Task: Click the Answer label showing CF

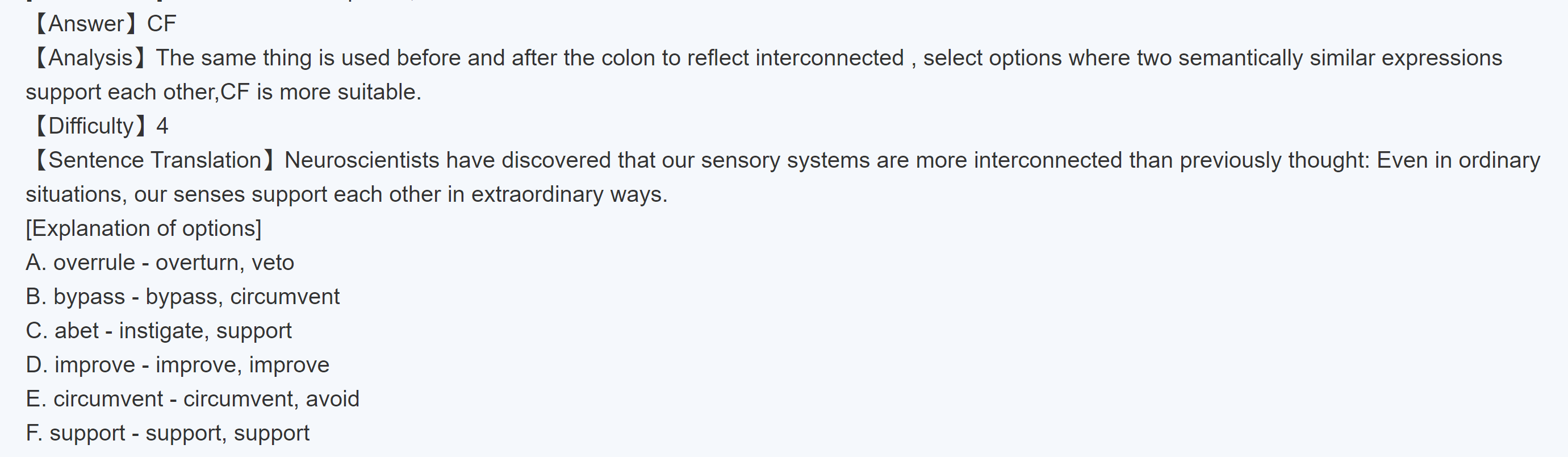Action: (103, 24)
